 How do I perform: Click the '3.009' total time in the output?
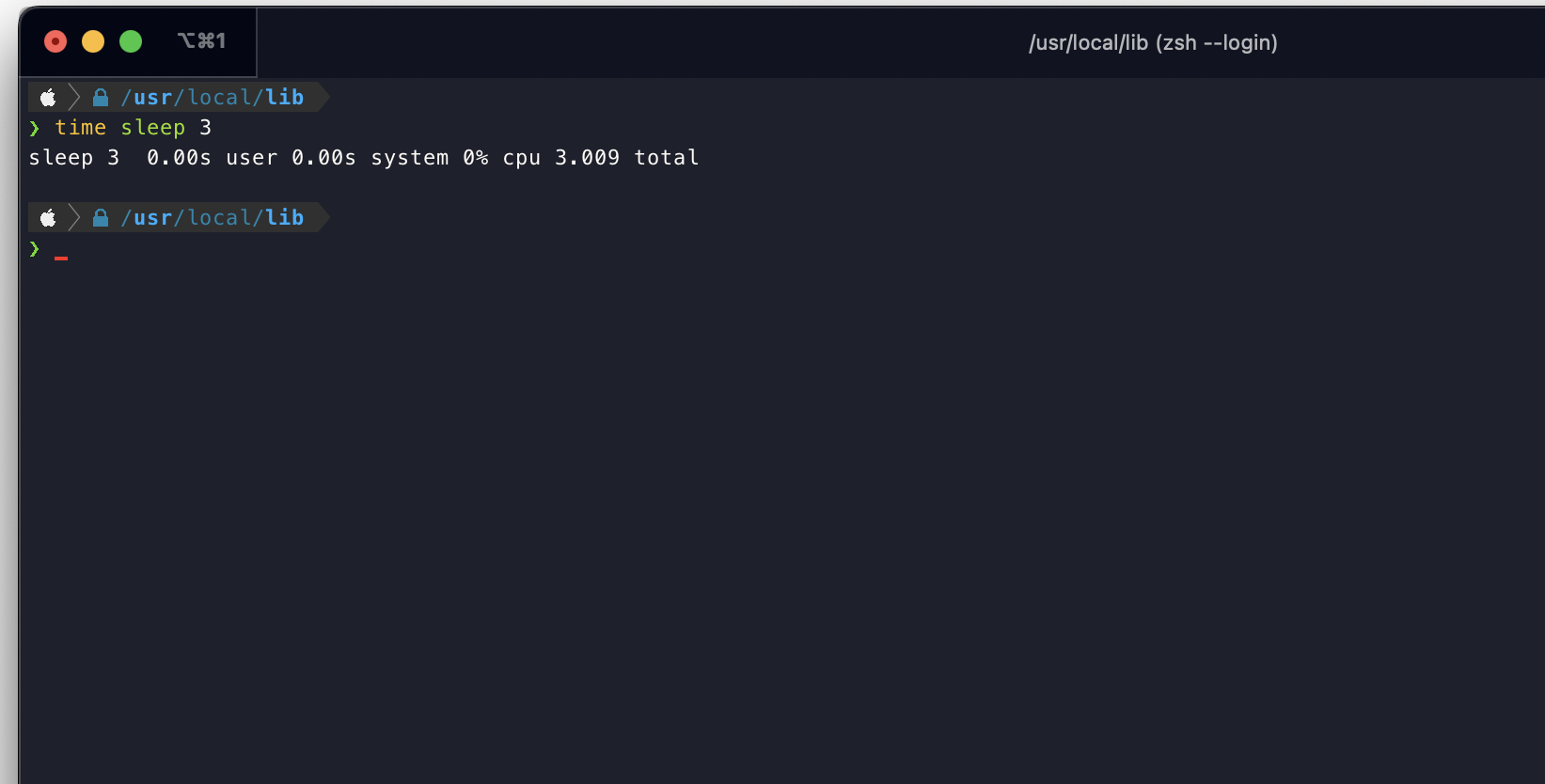pyautogui.click(x=587, y=158)
